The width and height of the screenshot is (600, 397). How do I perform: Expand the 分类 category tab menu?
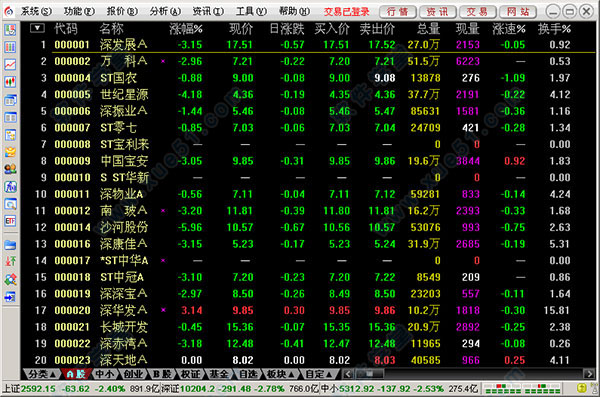tap(42, 374)
